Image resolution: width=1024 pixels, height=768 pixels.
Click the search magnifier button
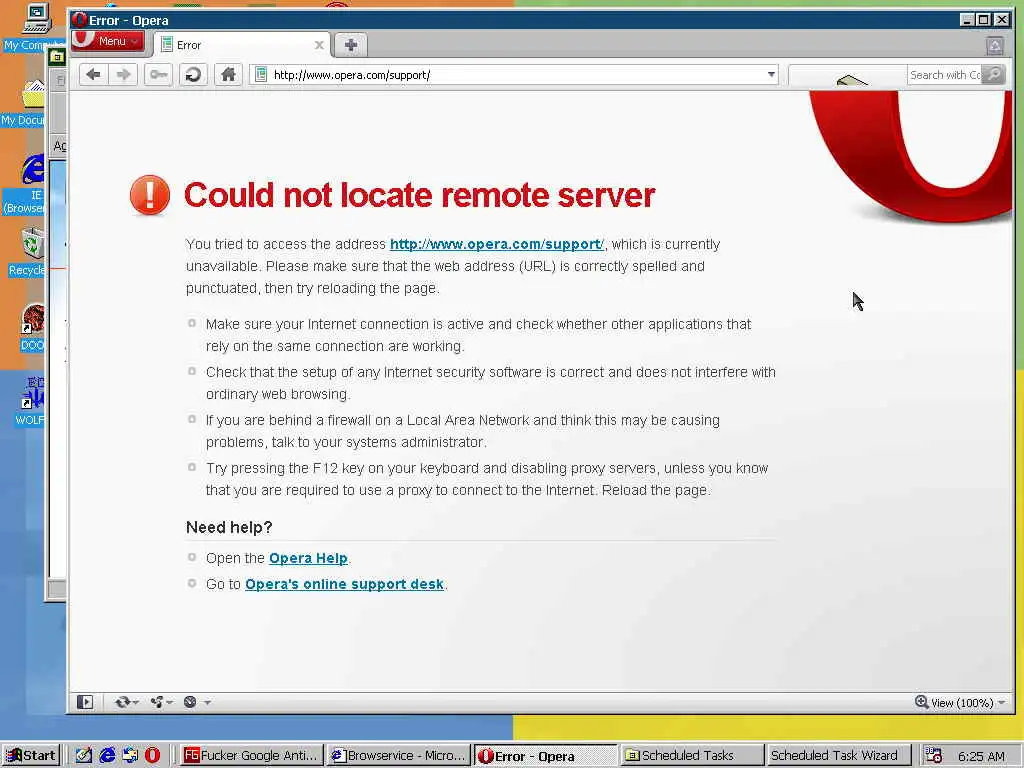coord(994,74)
